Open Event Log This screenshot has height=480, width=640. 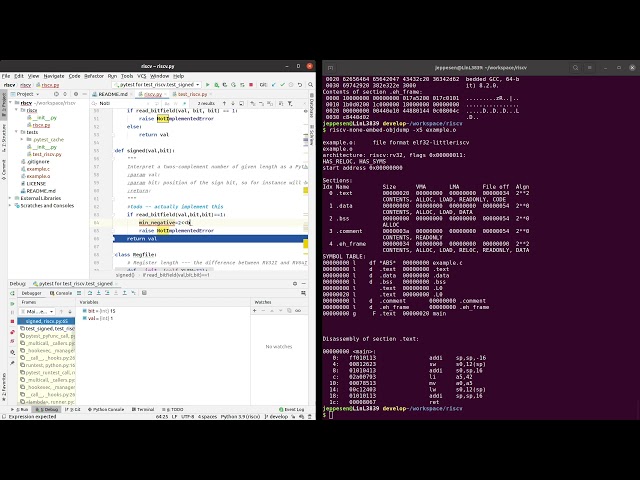click(x=291, y=409)
